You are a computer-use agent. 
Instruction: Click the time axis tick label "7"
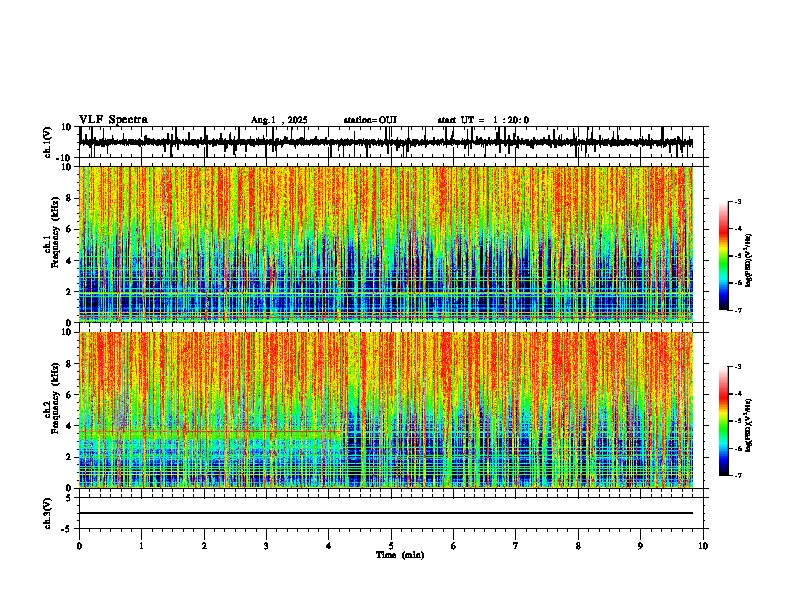point(516,546)
